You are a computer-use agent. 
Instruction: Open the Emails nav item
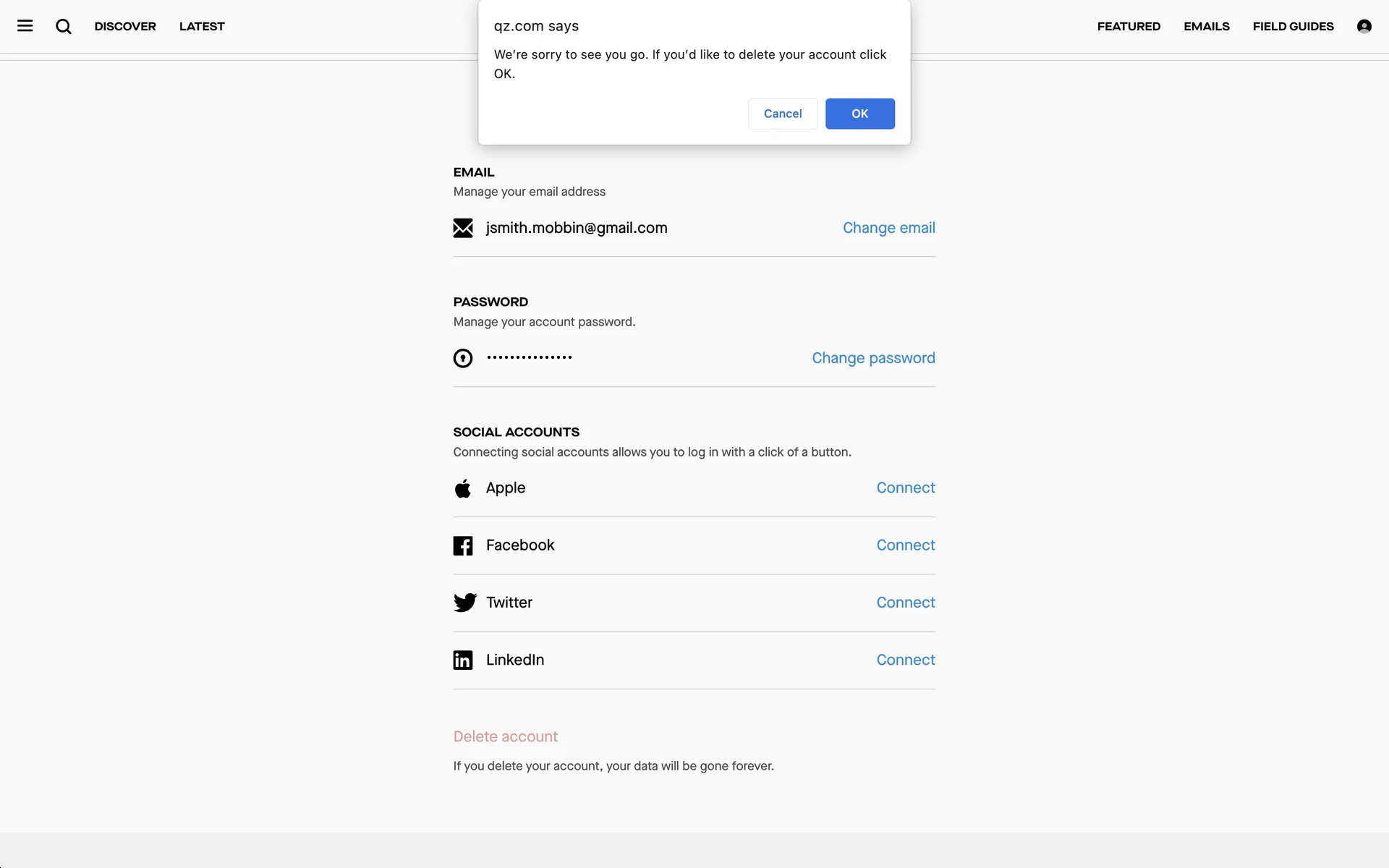coord(1206,26)
